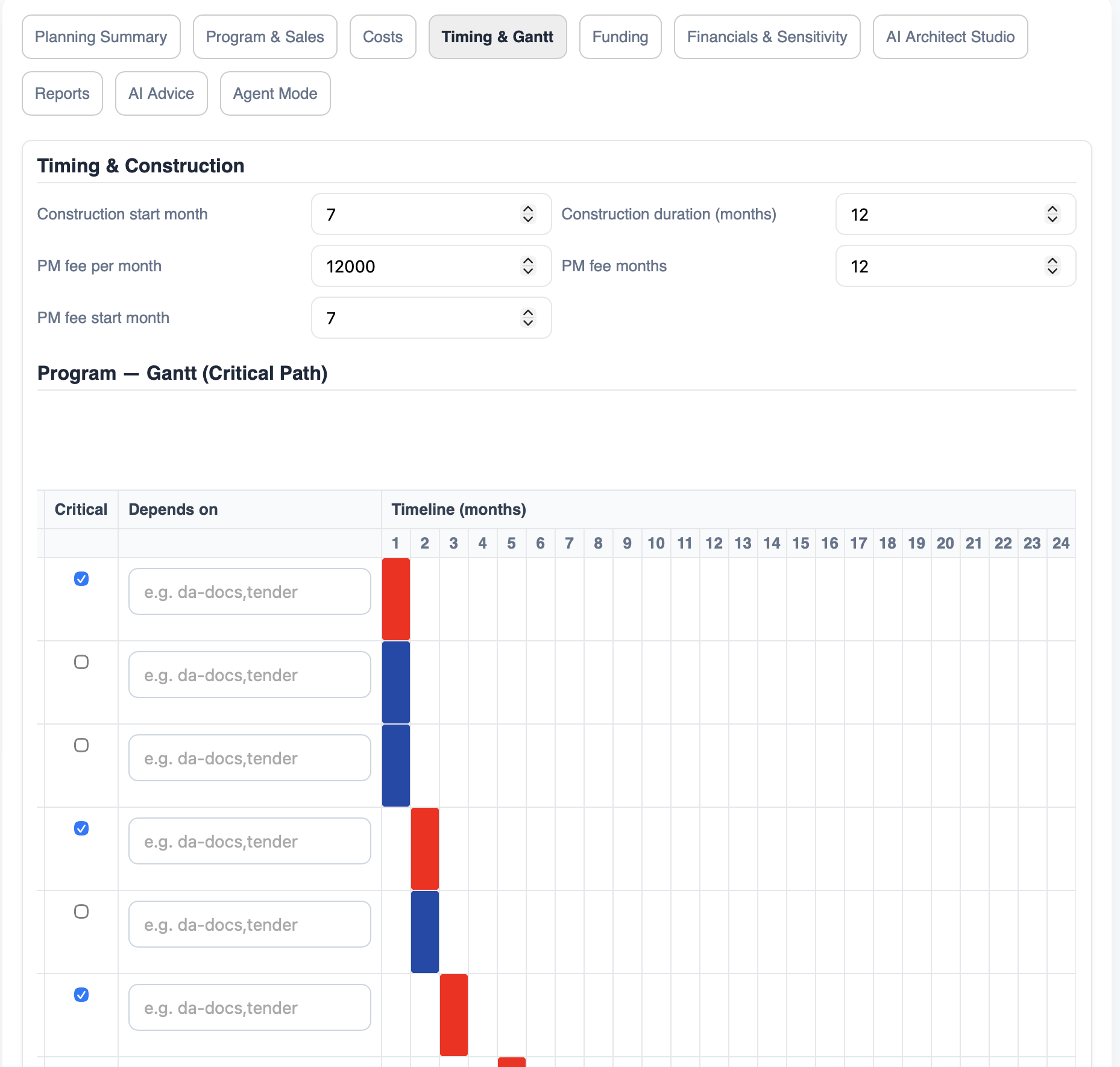Open the AI Advice tab
The height and width of the screenshot is (1067, 1120).
click(162, 93)
